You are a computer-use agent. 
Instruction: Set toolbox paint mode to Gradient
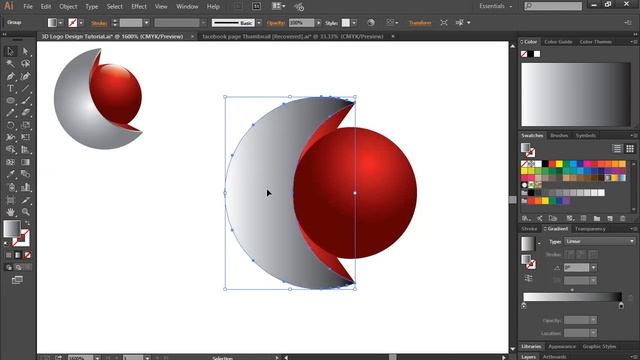[x=18, y=255]
